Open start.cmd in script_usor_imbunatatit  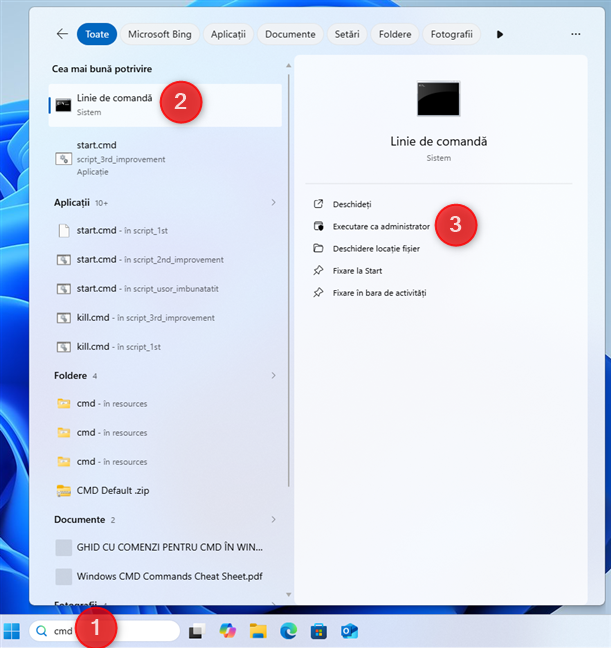click(165, 288)
